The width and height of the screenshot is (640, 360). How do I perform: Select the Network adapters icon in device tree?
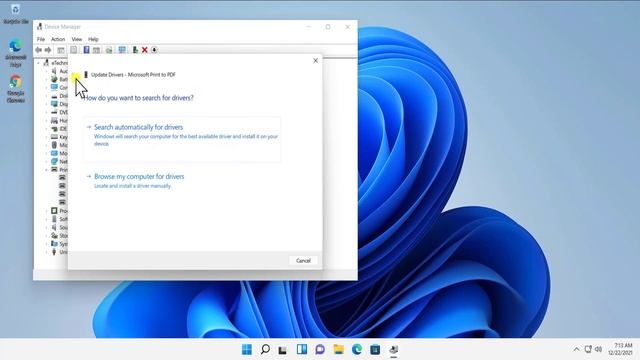point(54,161)
